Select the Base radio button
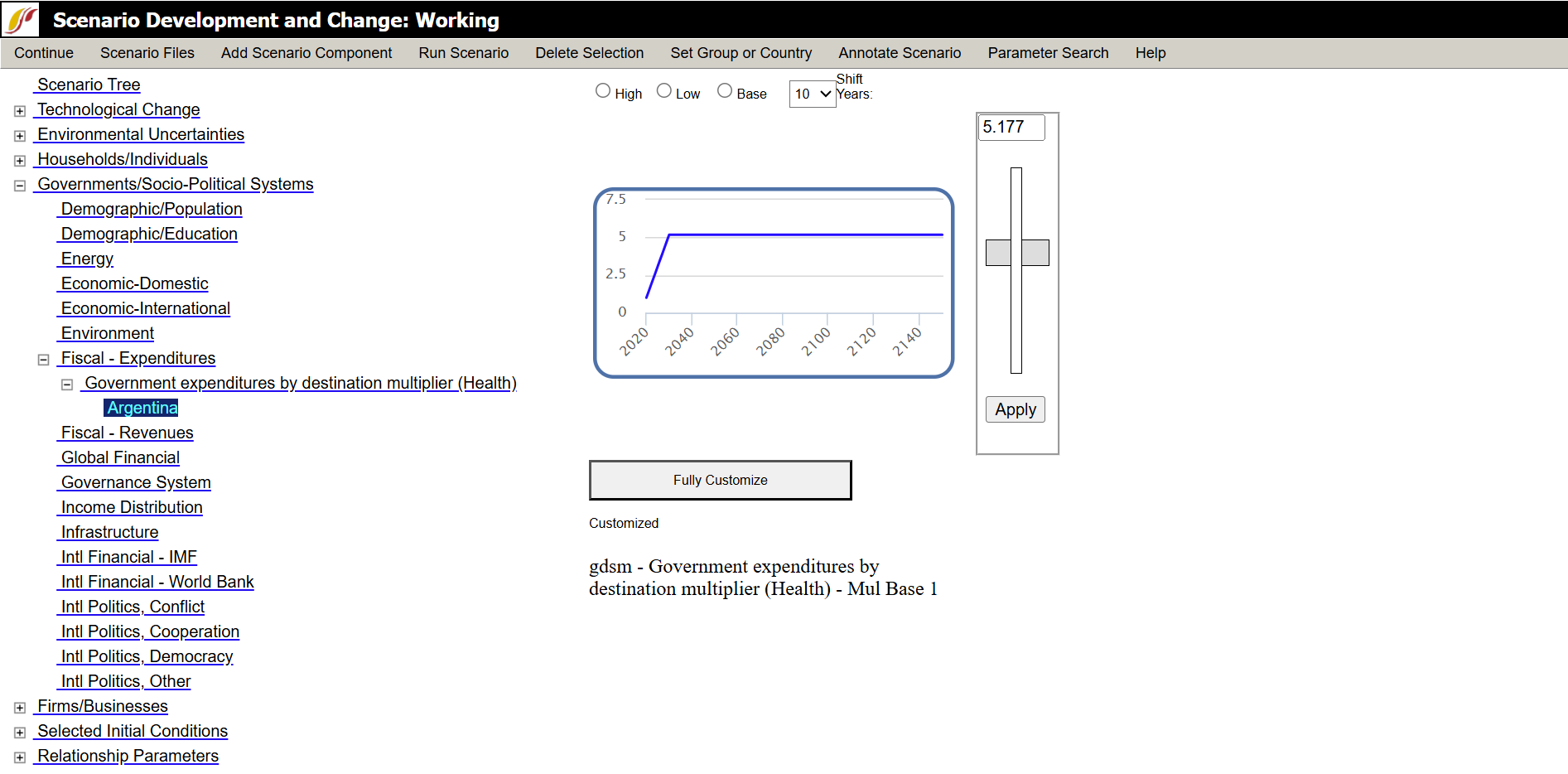This screenshot has height=774, width=1568. point(725,91)
